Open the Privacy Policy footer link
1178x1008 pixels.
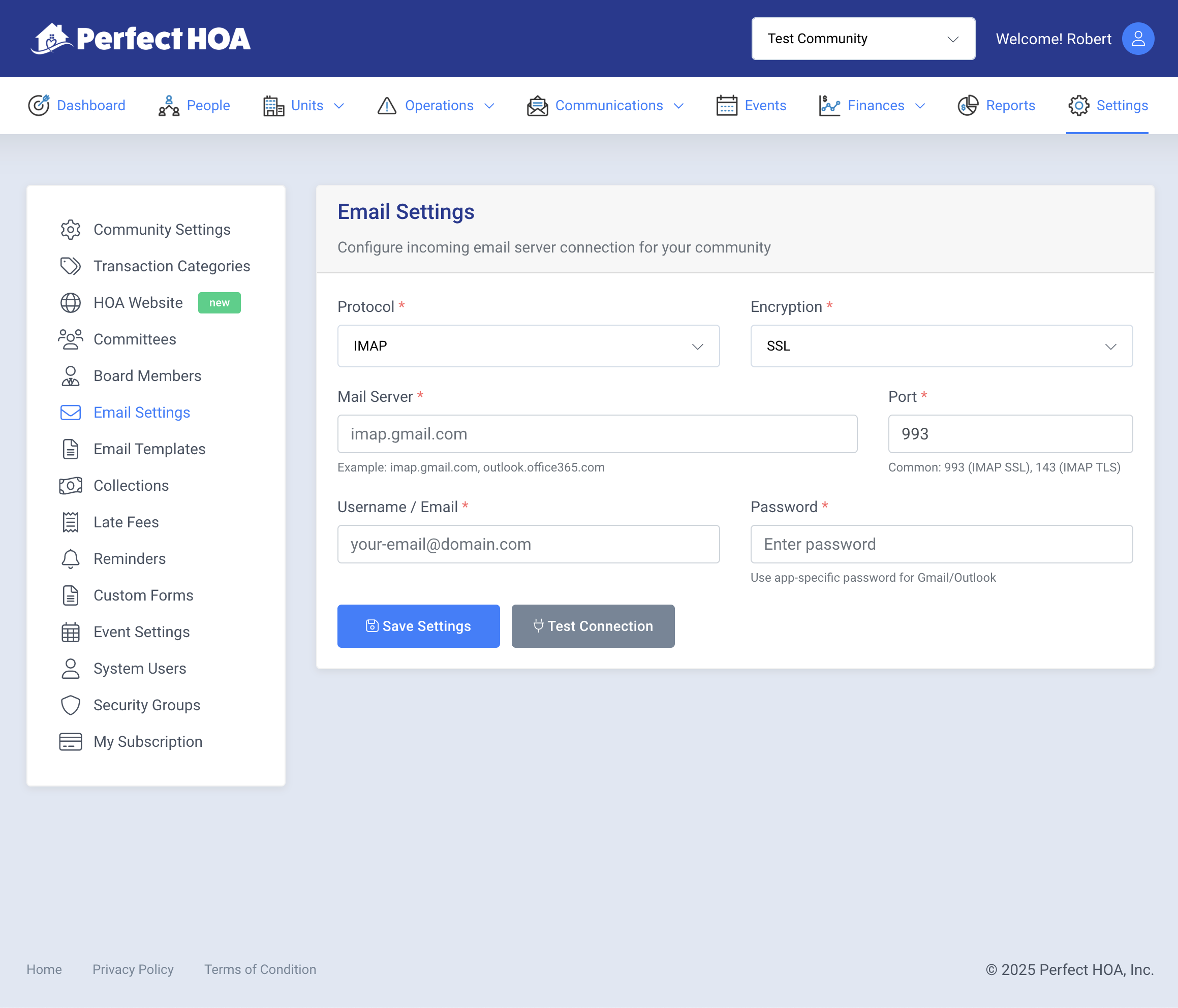pyautogui.click(x=133, y=969)
